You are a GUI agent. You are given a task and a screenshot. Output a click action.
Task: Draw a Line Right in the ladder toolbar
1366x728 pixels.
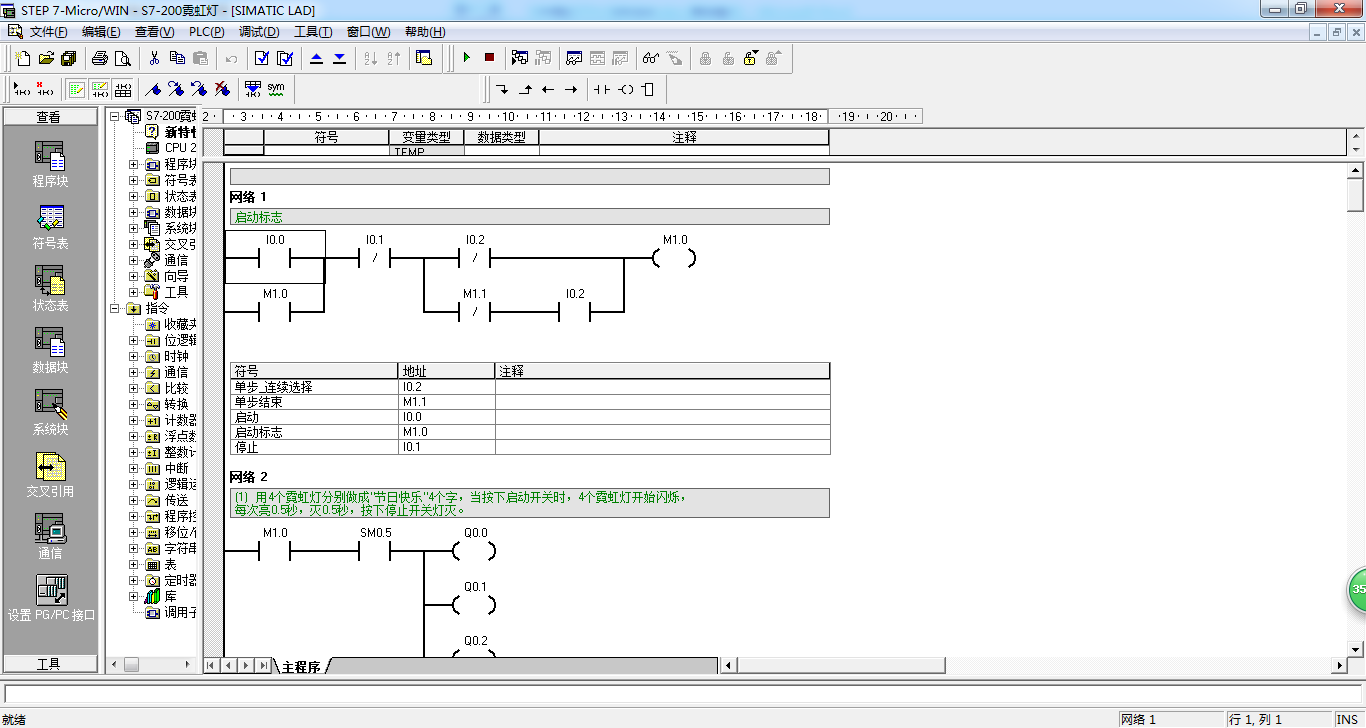coord(571,89)
